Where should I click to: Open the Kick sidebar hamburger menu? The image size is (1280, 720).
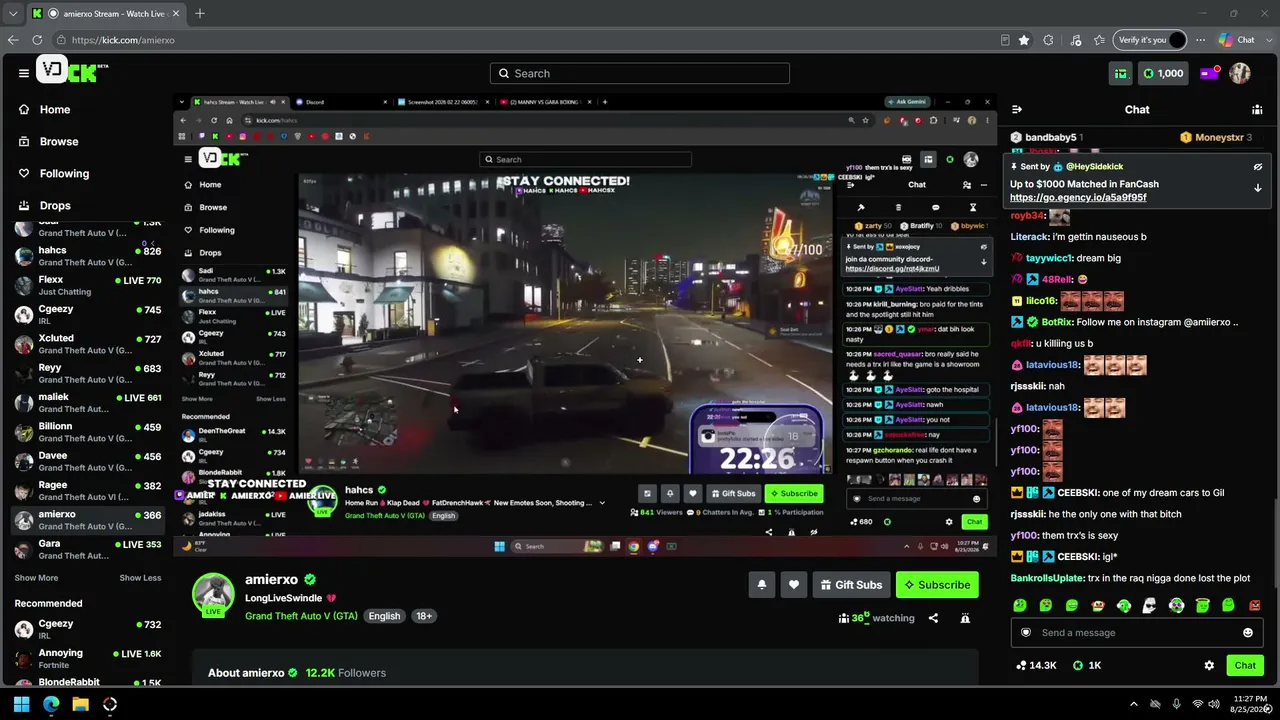coord(23,73)
